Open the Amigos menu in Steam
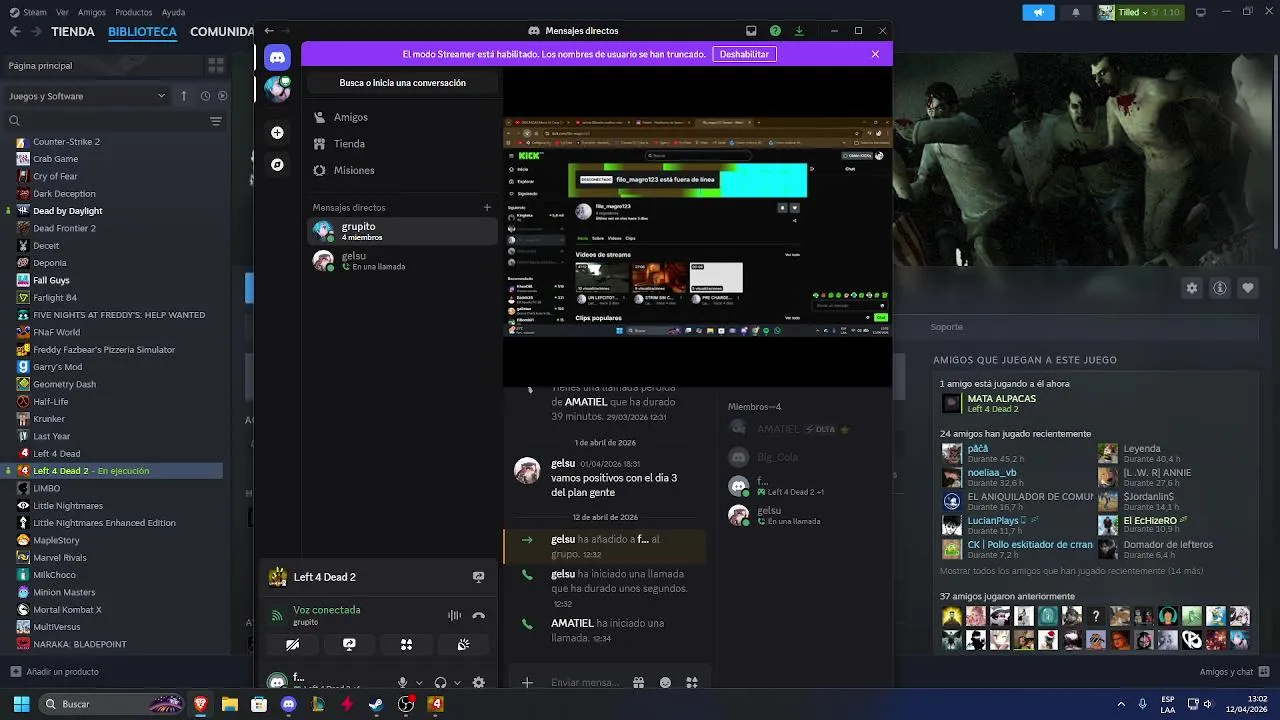 [x=92, y=12]
